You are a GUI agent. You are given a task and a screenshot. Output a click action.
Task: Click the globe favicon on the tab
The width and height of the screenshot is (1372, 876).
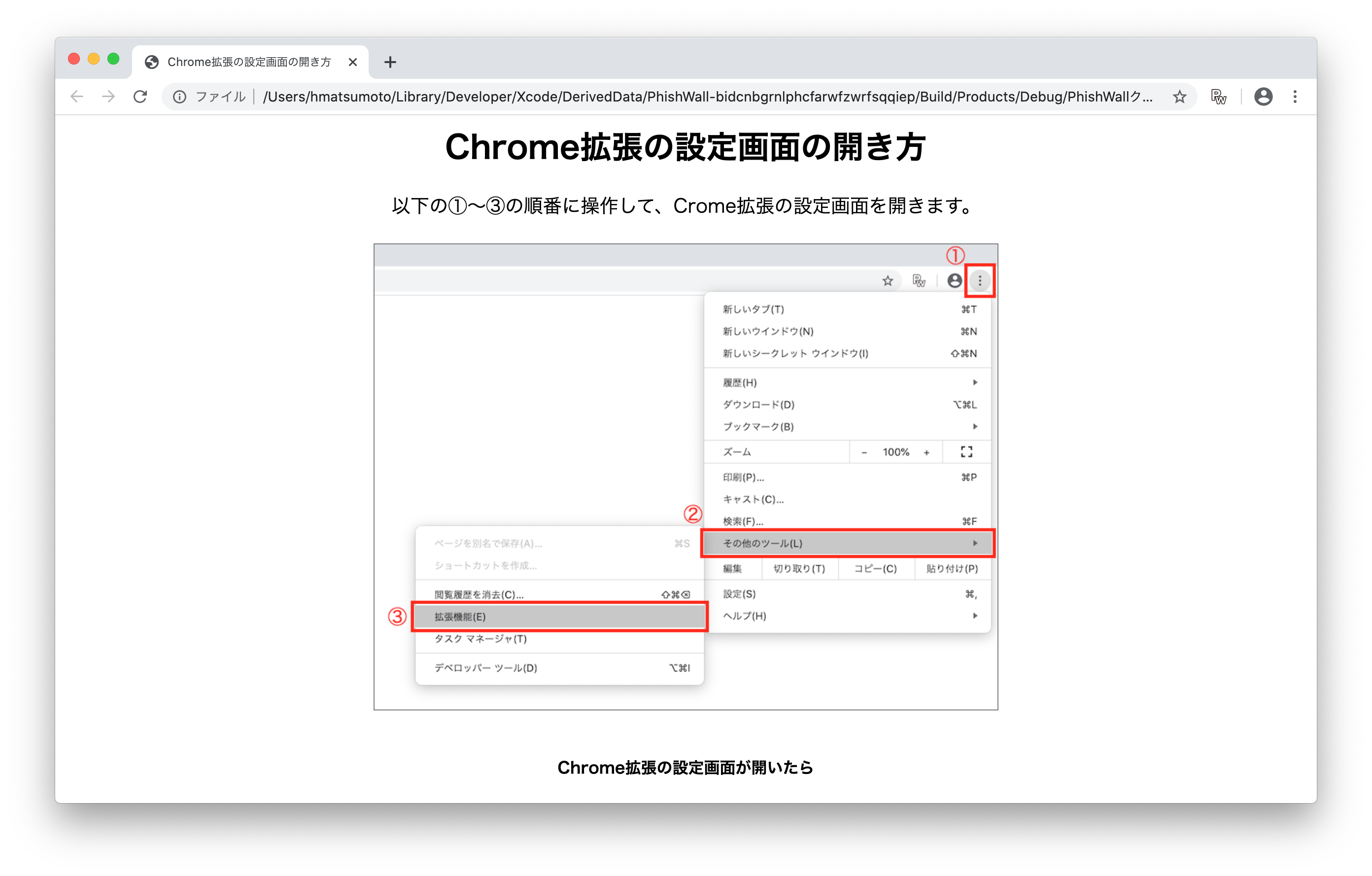tap(152, 62)
